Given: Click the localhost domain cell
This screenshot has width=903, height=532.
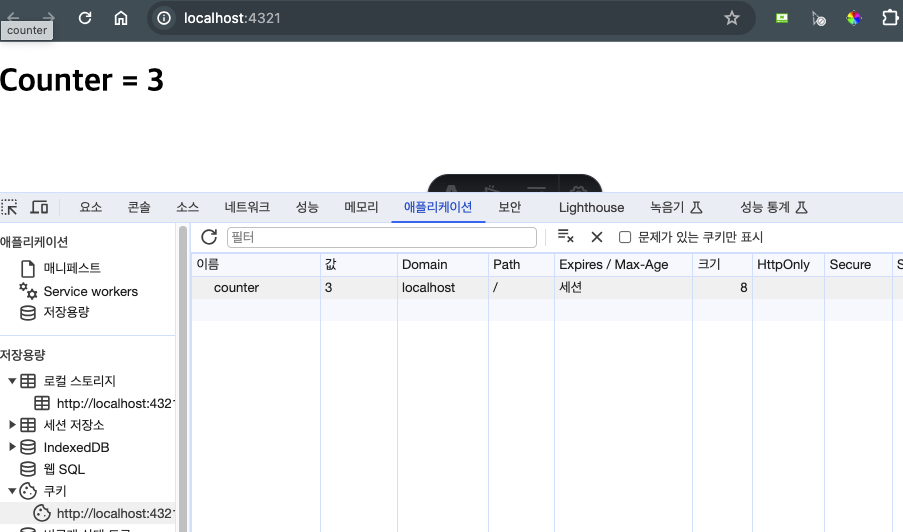Looking at the screenshot, I should [442, 287].
